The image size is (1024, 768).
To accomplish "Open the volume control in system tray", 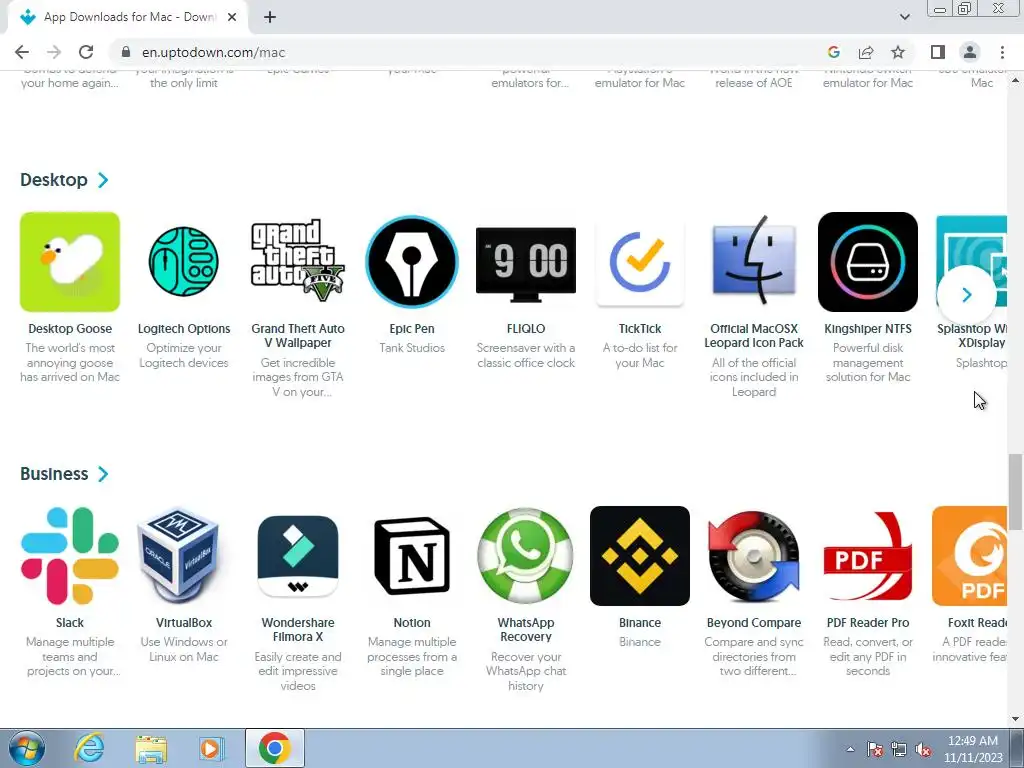I will 923,749.
